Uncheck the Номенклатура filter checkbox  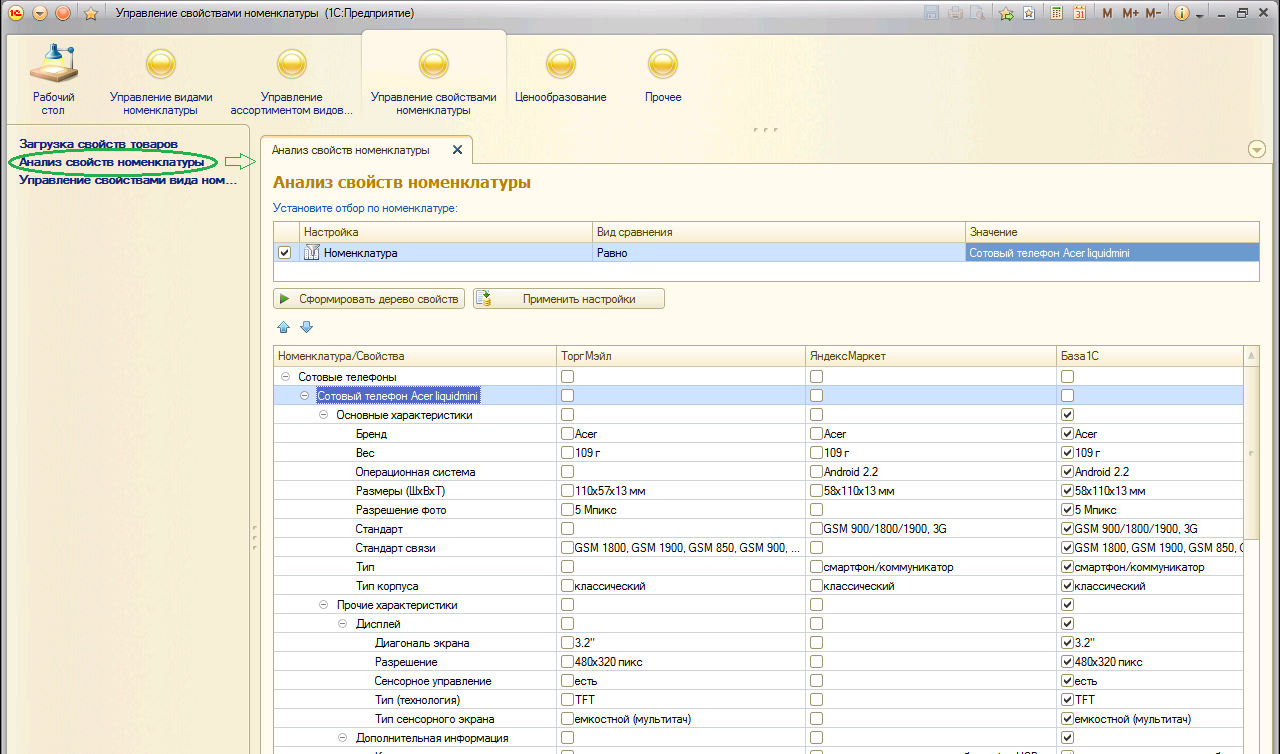coord(285,253)
